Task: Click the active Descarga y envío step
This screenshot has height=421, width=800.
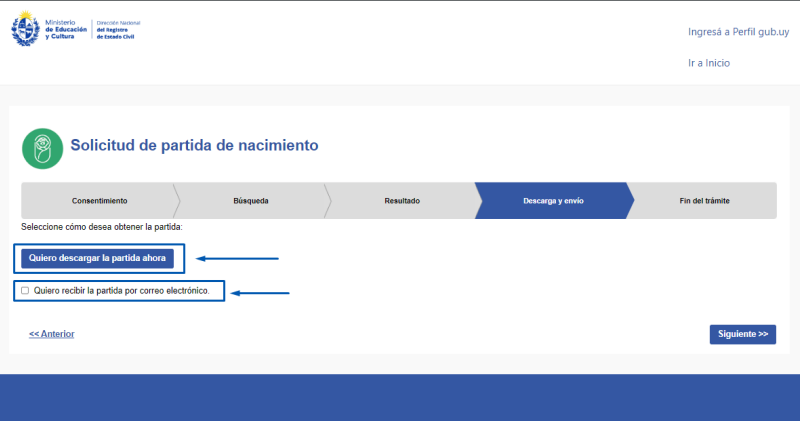Action: pos(553,201)
